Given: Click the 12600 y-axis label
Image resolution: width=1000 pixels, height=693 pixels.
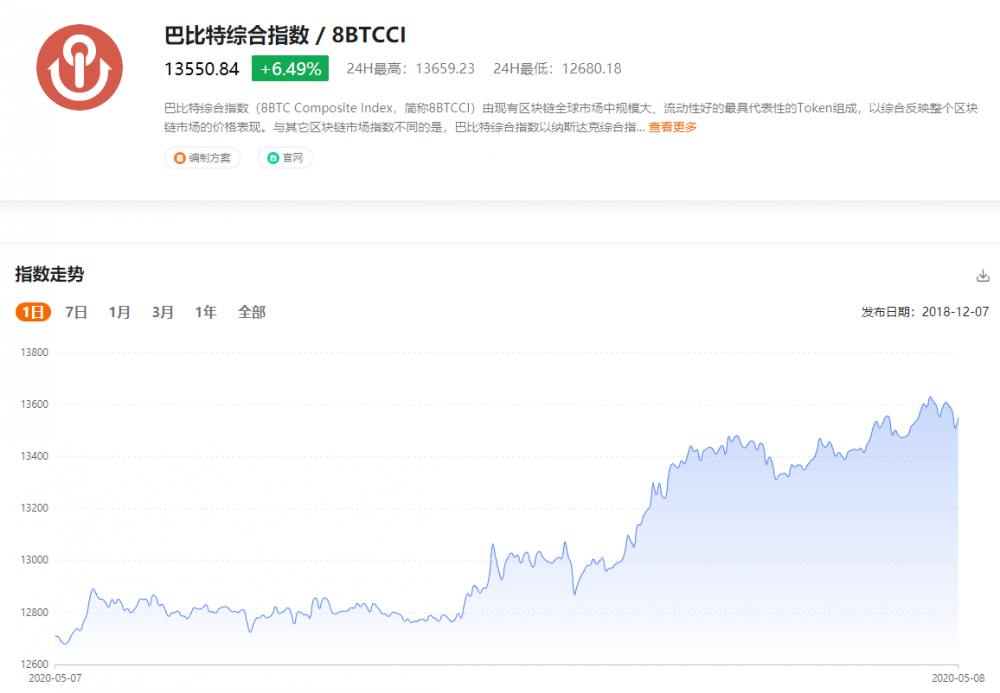Looking at the screenshot, I should [x=34, y=664].
